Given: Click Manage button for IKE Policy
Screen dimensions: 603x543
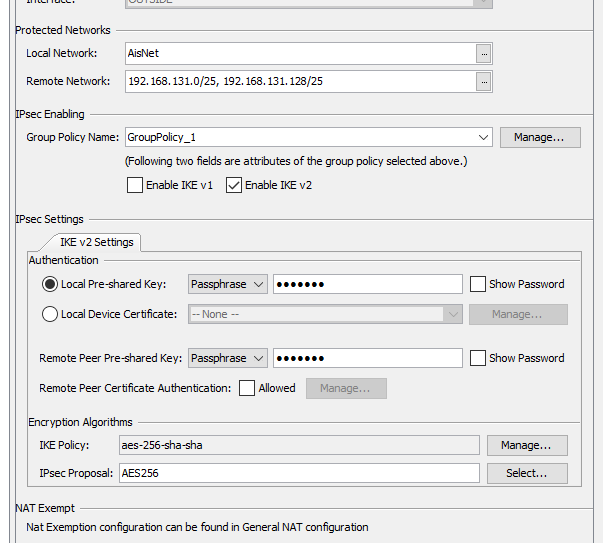Looking at the screenshot, I should point(526,445).
